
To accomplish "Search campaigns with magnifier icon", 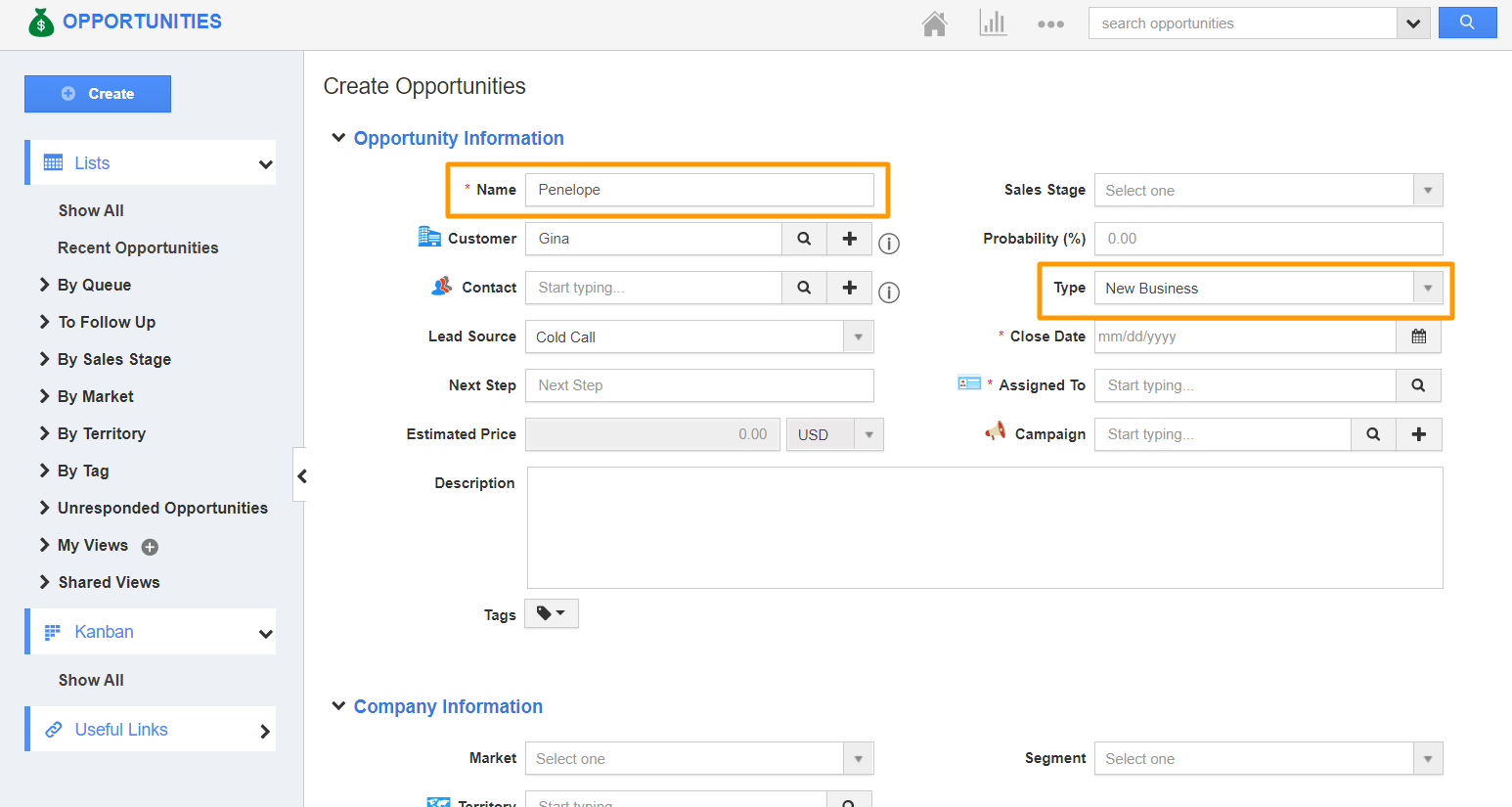I will (1373, 434).
